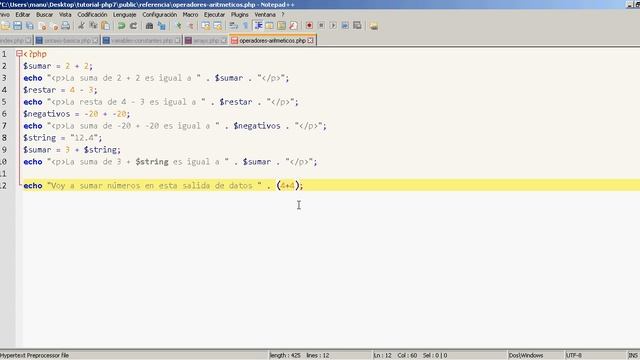The image size is (640, 360).
Task: Click the Save file toolbar icon
Action: [18, 26]
